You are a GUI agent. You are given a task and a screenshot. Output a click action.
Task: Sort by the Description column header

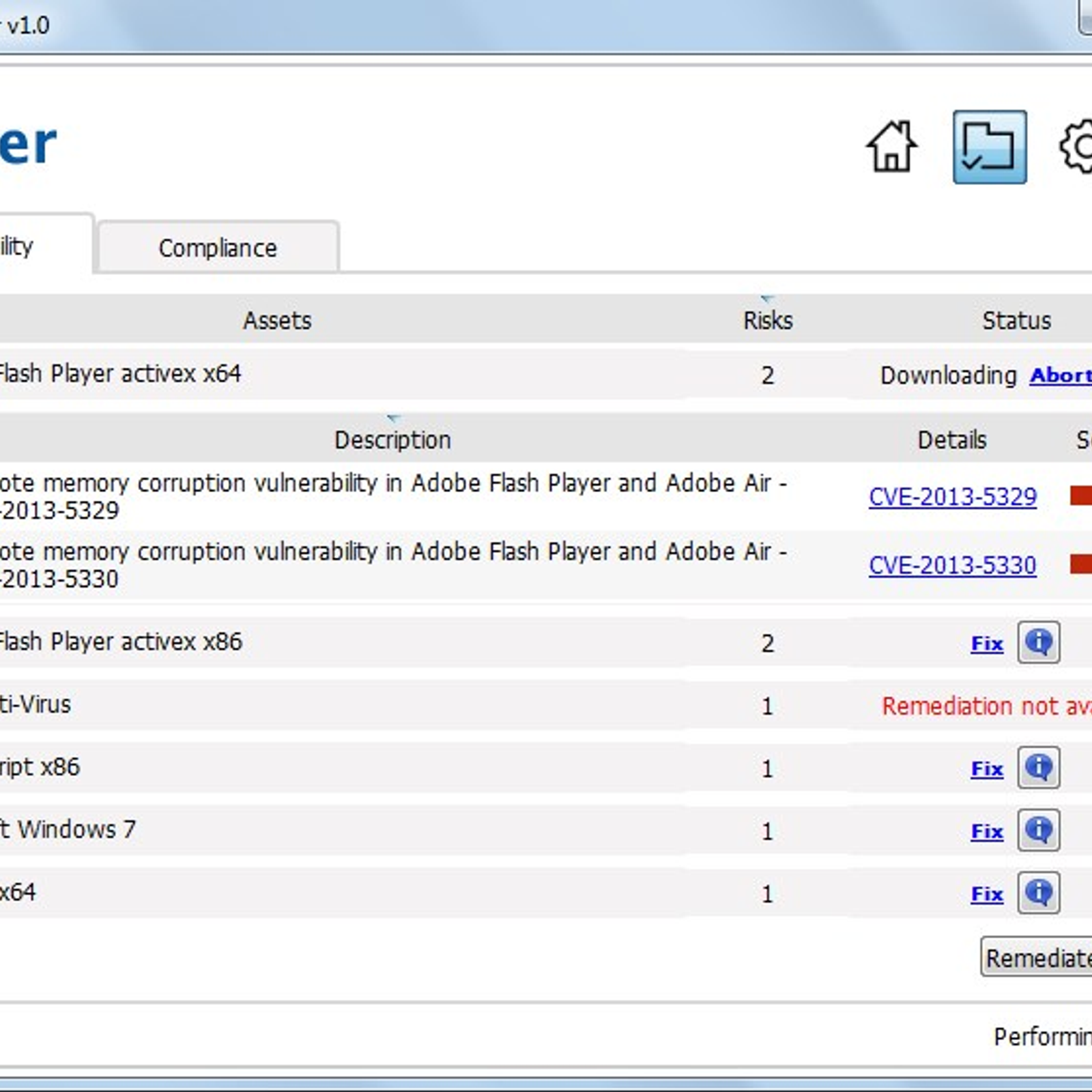click(x=392, y=440)
